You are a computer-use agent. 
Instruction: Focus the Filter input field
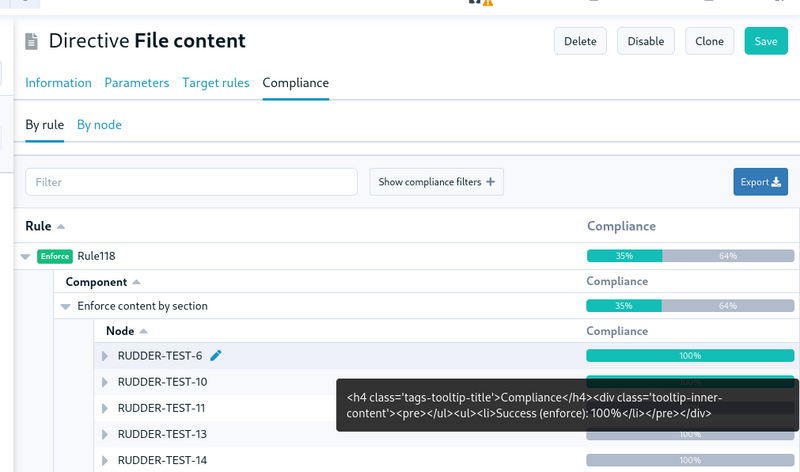coord(191,182)
